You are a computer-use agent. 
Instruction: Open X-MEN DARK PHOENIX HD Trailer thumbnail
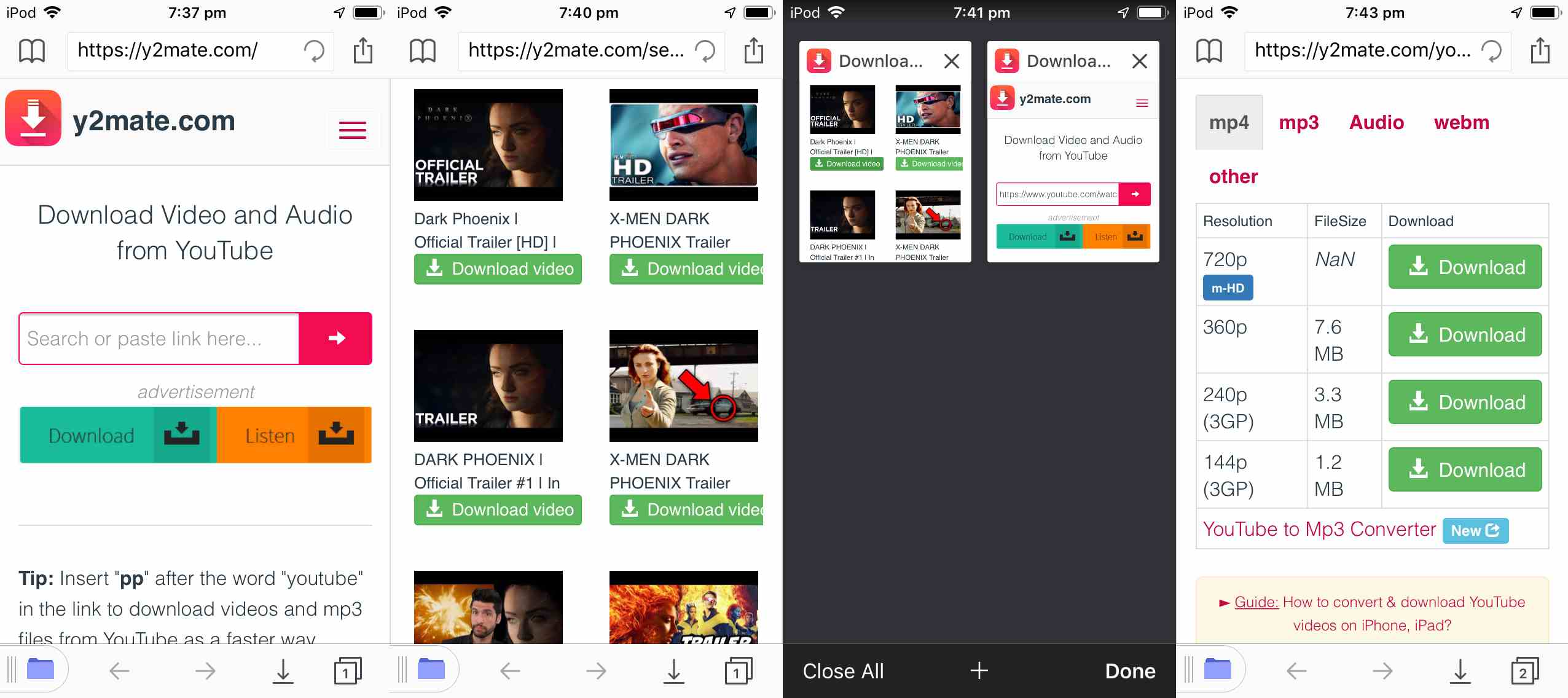[684, 145]
